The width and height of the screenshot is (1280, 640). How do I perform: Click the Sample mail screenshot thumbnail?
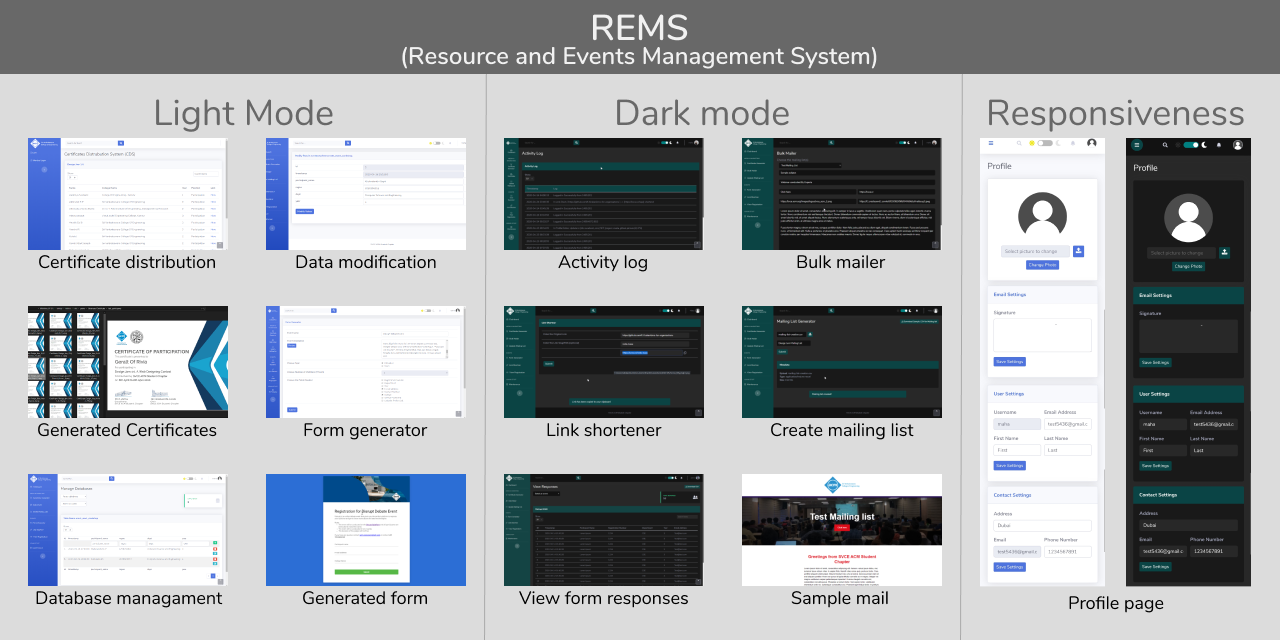842,530
